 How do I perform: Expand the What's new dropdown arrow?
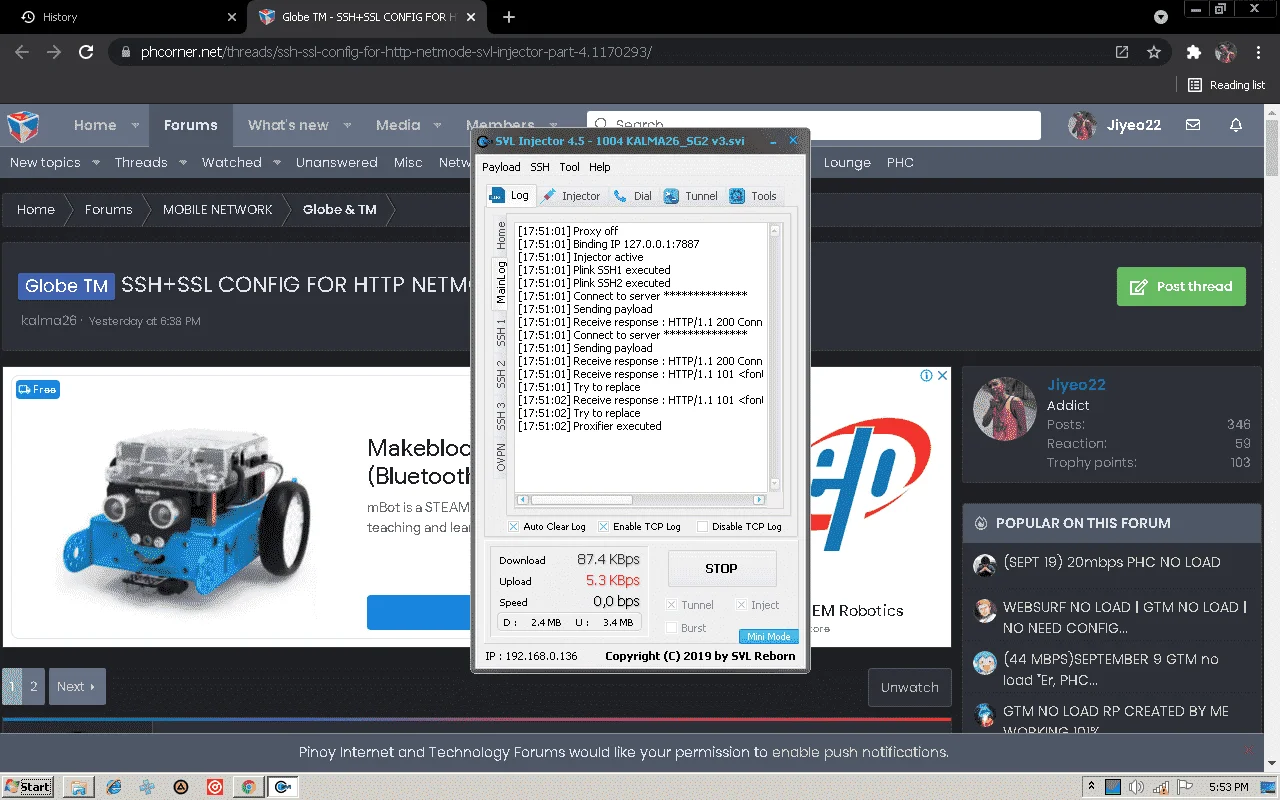[x=347, y=125]
